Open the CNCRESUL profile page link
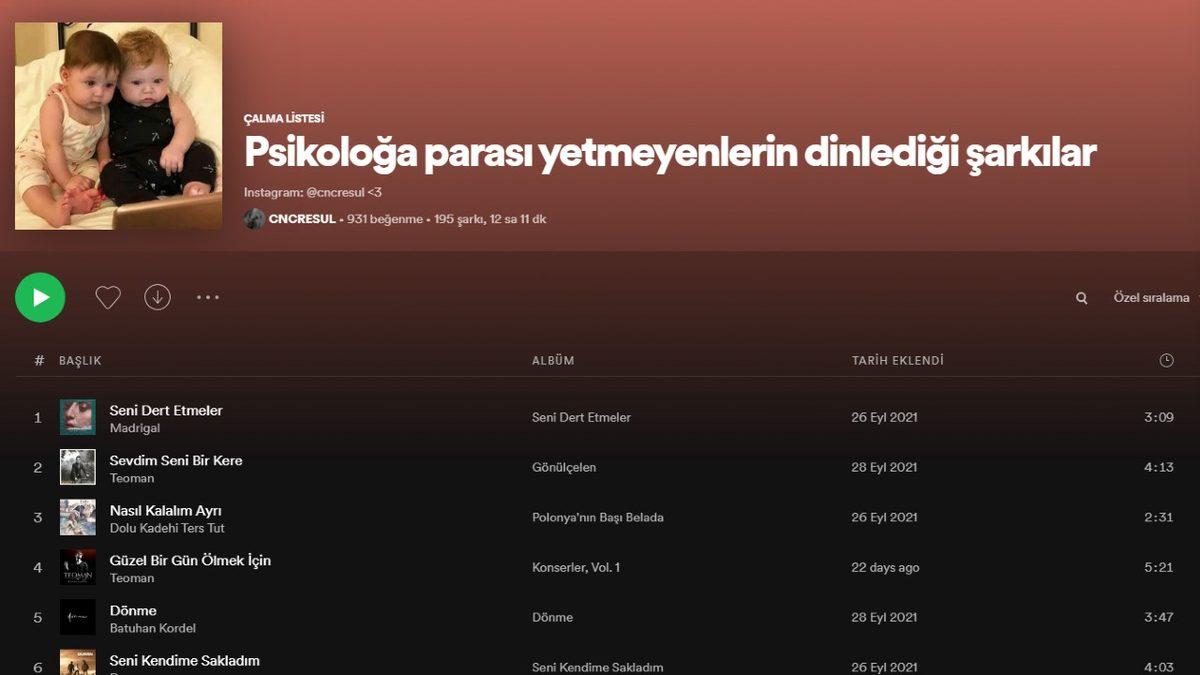The width and height of the screenshot is (1200, 675). pyautogui.click(x=300, y=218)
